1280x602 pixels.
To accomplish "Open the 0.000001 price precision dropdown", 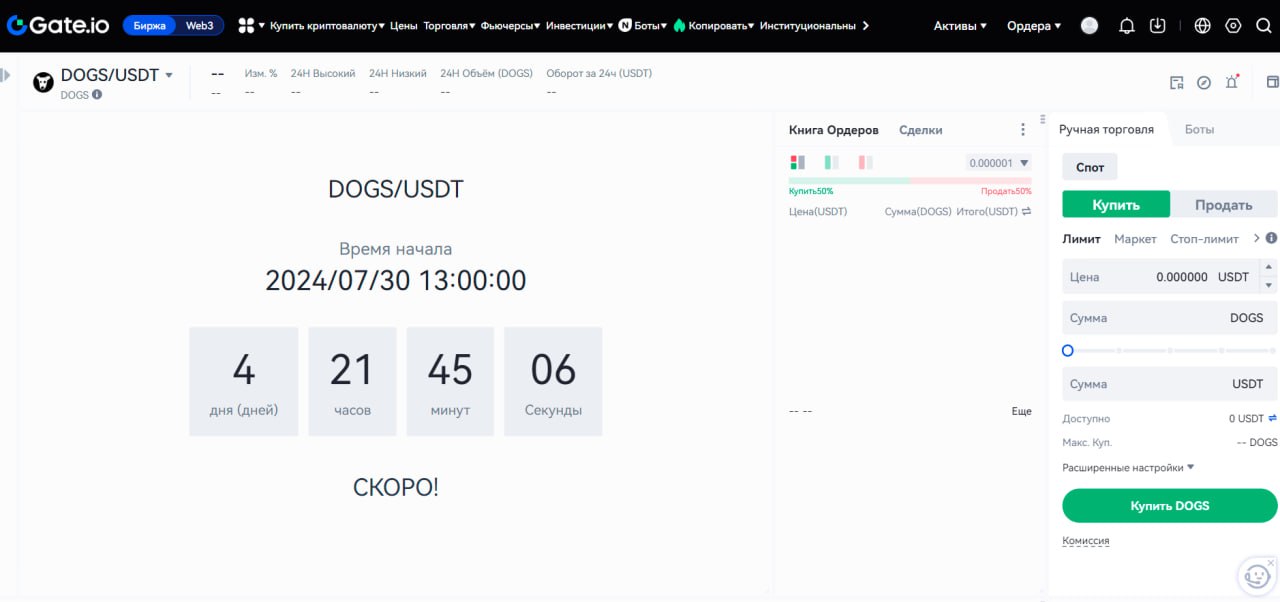I will 998,163.
